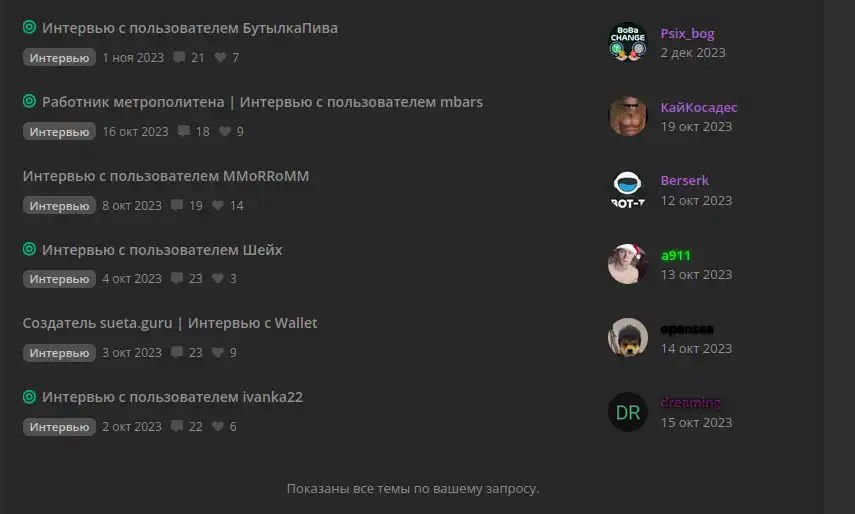Click green target icon beside БутылкаПива interview

pos(29,27)
